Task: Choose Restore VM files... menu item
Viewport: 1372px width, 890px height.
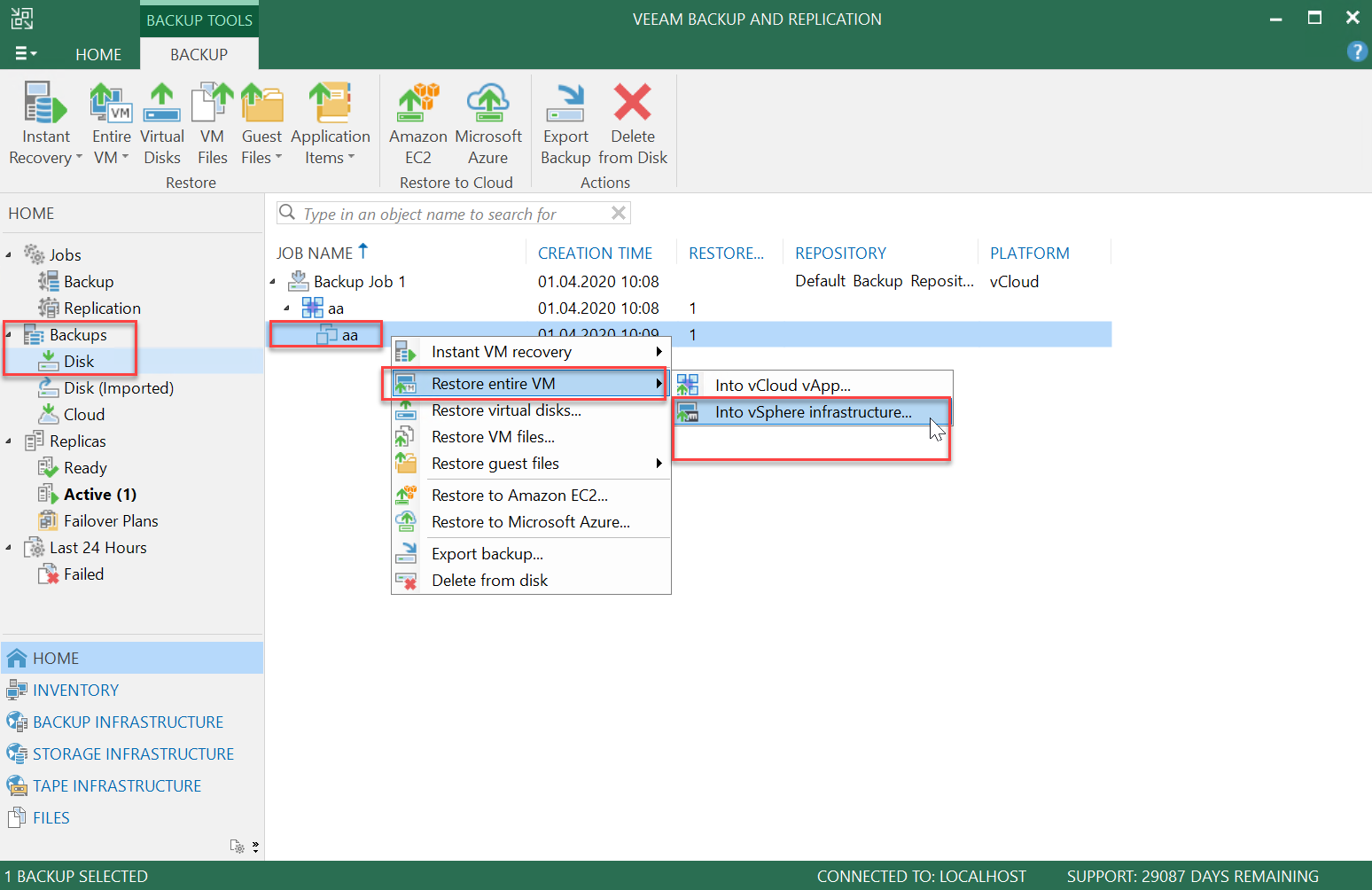Action: coord(531,437)
